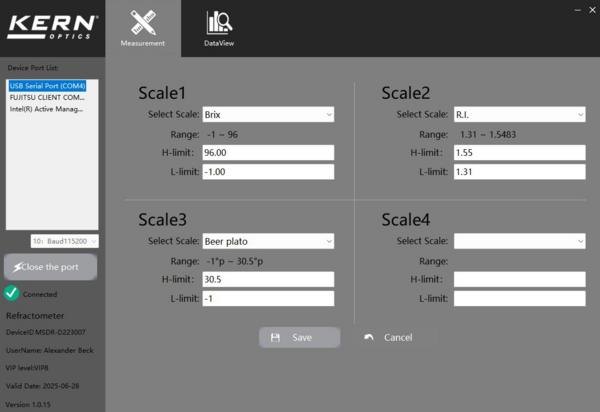
Task: Click the Save button
Action: tap(300, 337)
